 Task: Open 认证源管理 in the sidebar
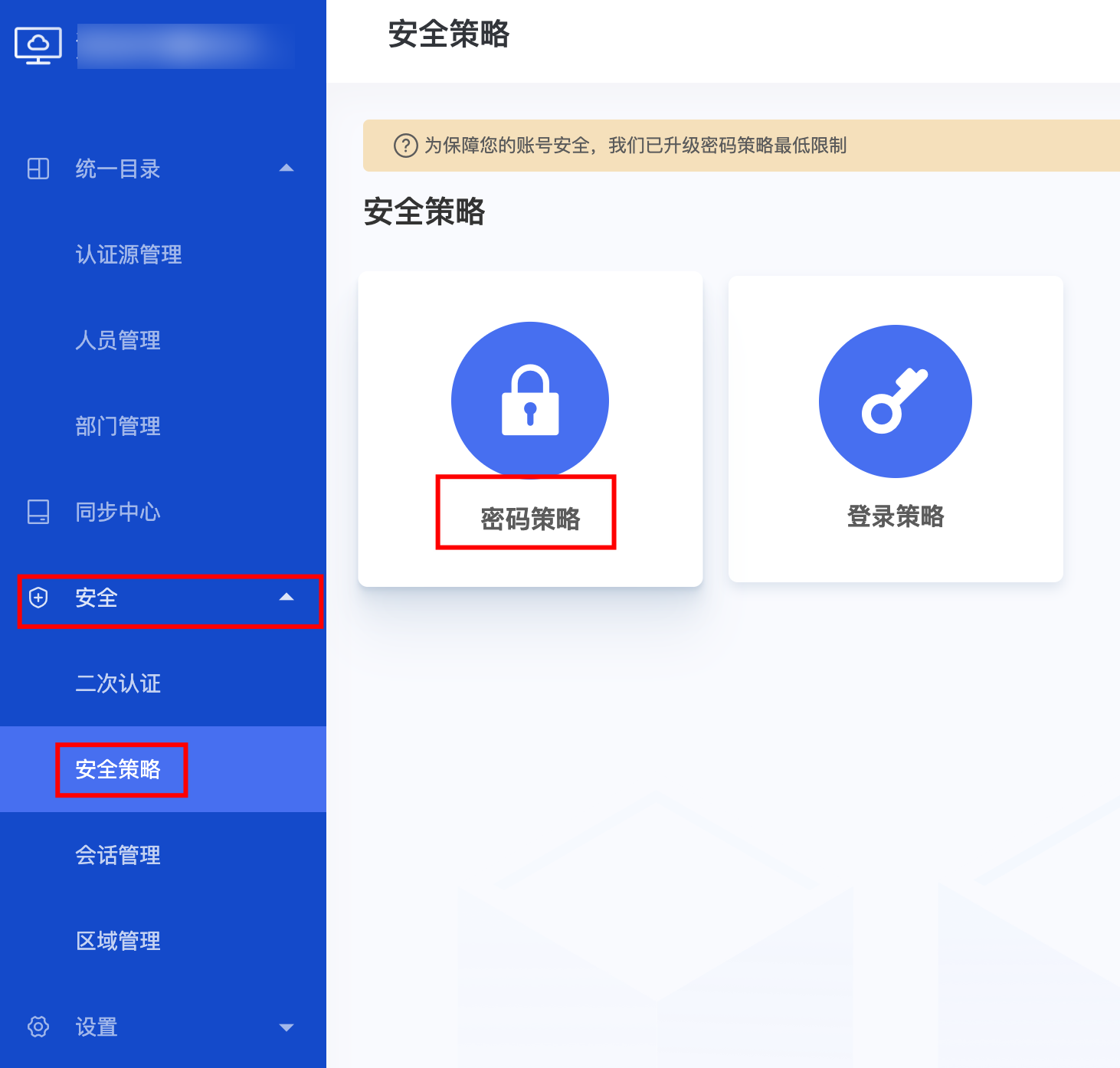point(129,254)
